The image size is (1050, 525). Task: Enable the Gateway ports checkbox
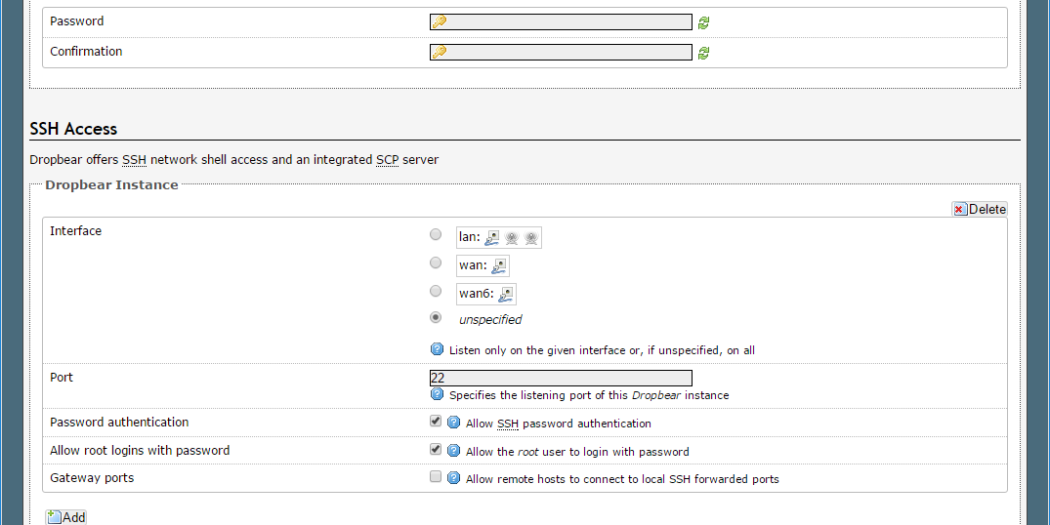(435, 477)
